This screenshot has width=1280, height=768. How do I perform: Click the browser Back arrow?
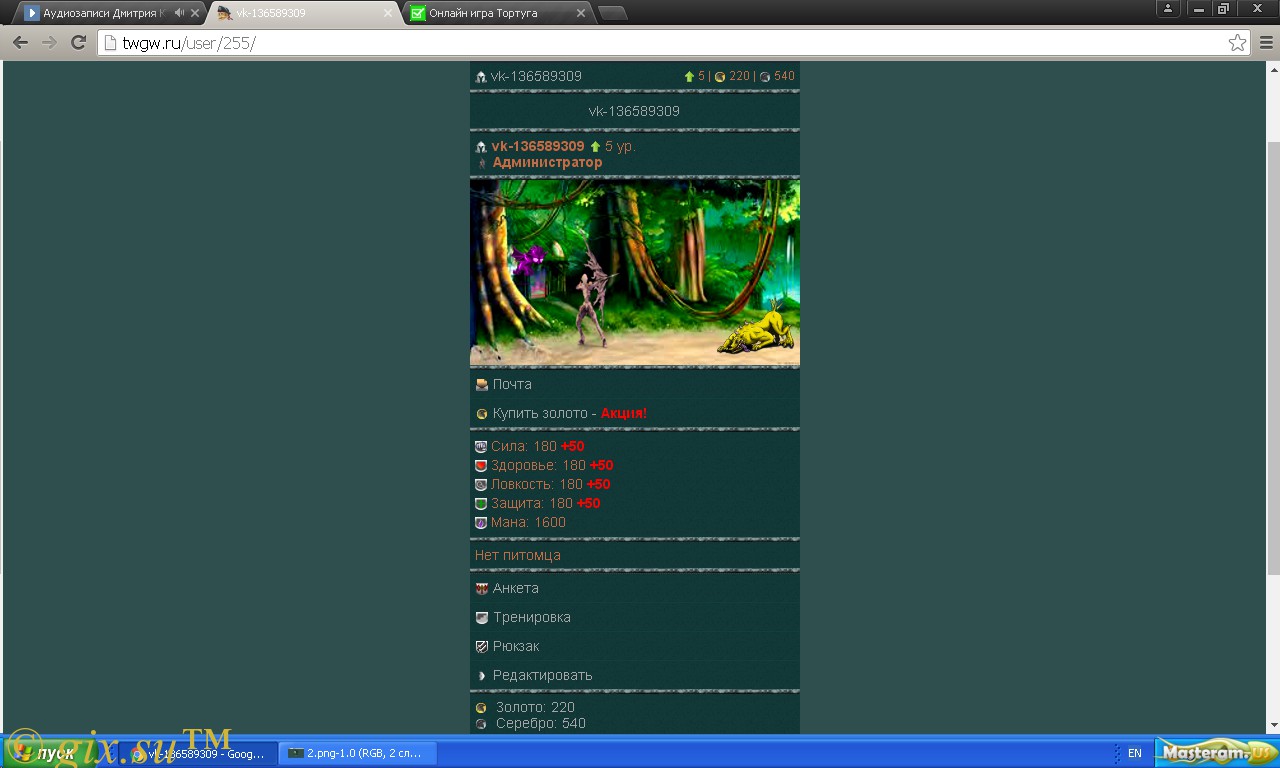pos(20,43)
